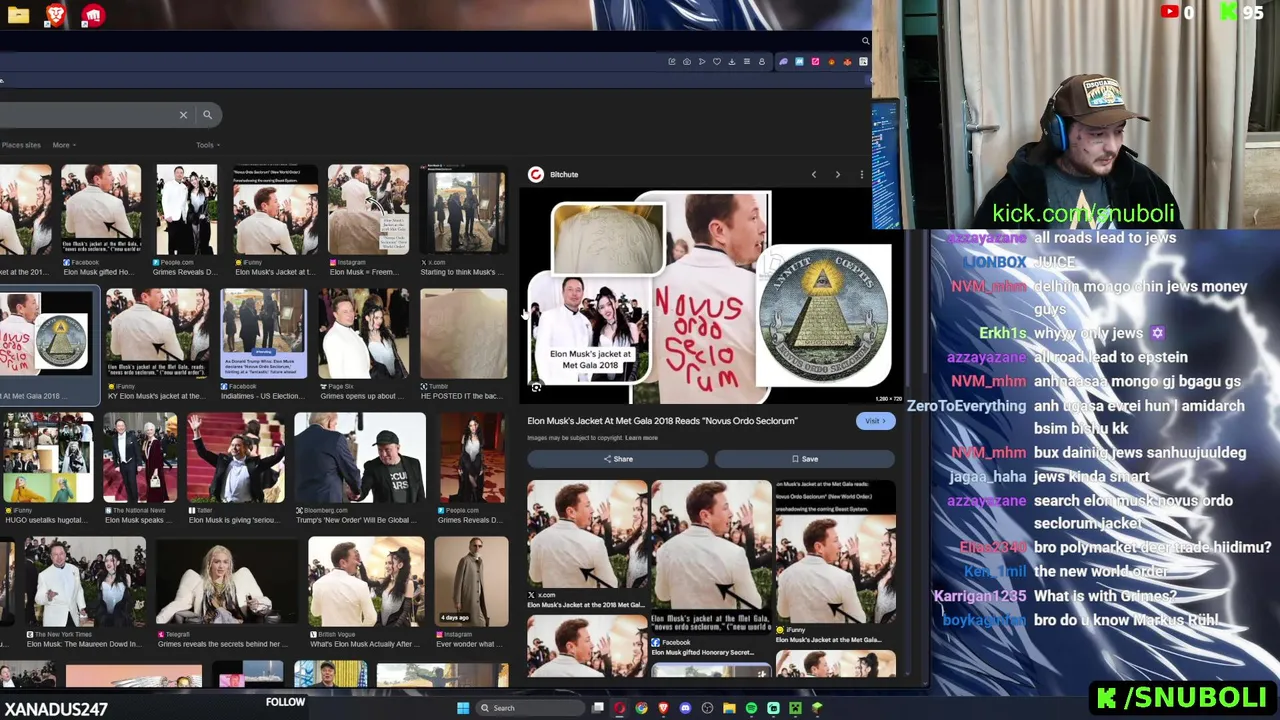Click the MetaMask fox extension icon

(847, 62)
